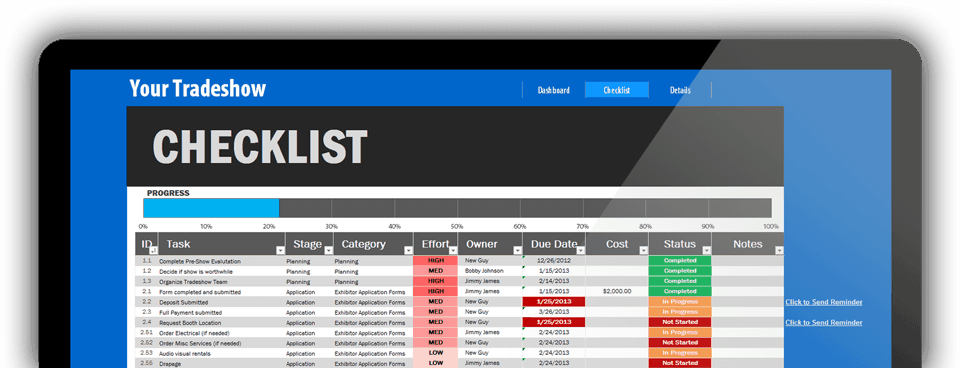Open the Task column filter dropdown
Screen dimensions: 960x368
[x=280, y=250]
